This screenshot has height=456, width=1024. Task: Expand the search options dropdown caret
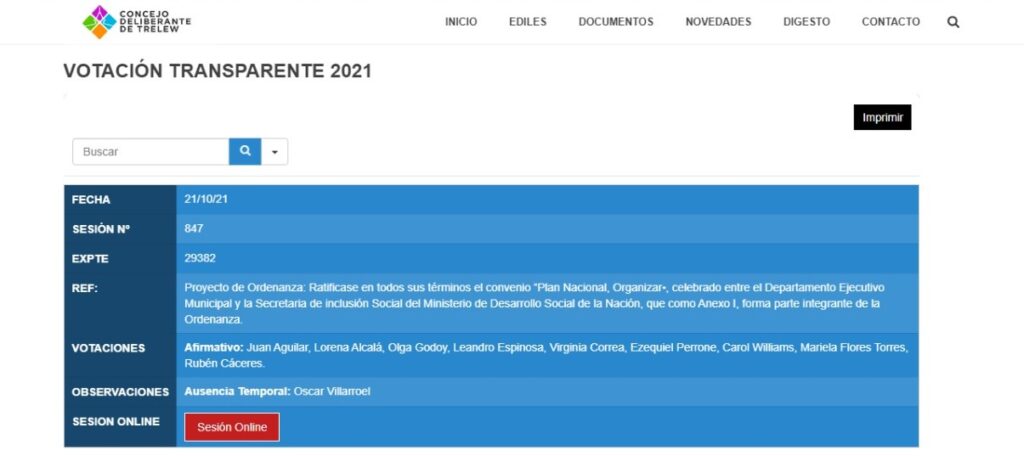point(274,152)
